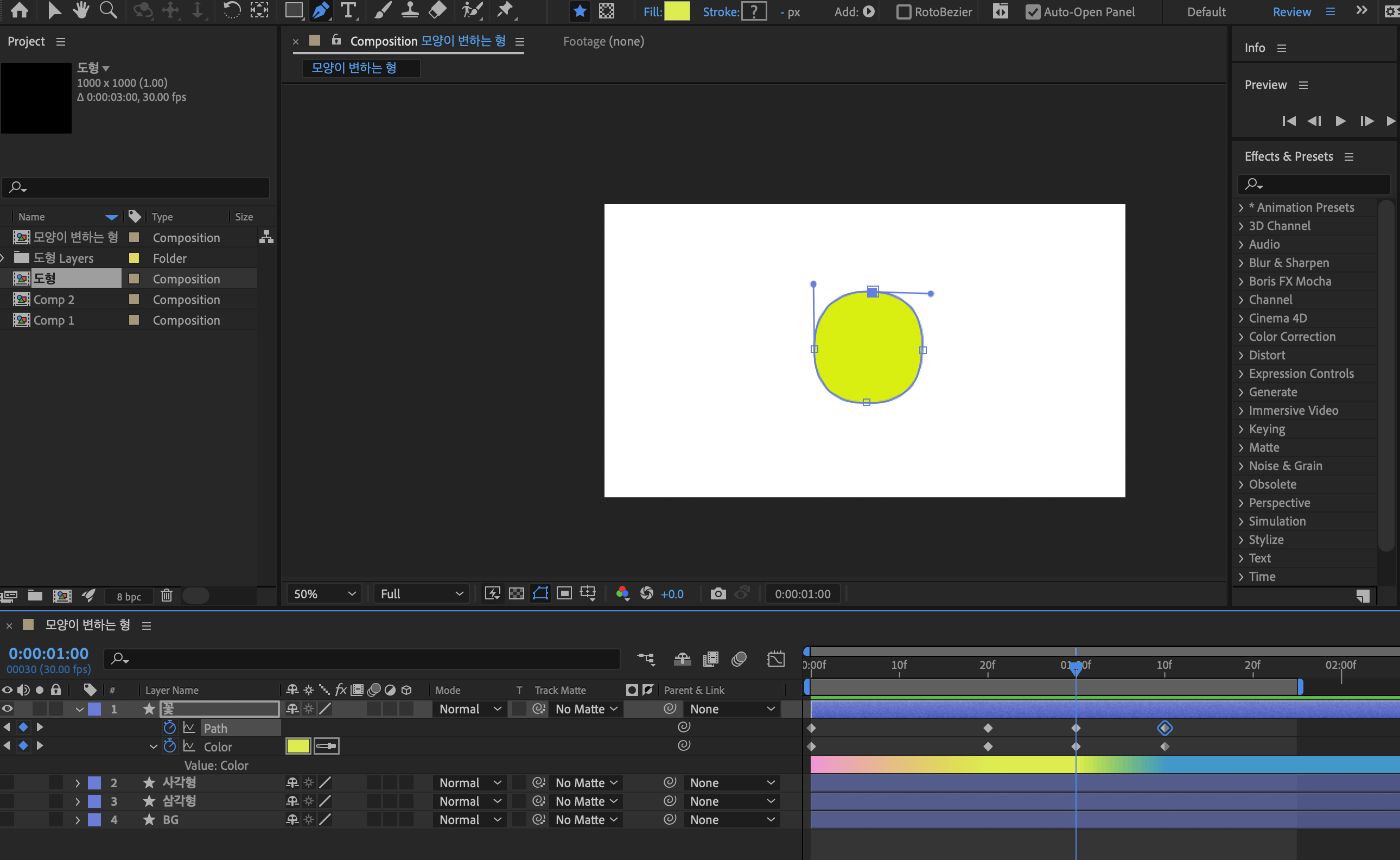This screenshot has height=860, width=1400.
Task: Open Color property yellow swatch
Action: (x=298, y=745)
